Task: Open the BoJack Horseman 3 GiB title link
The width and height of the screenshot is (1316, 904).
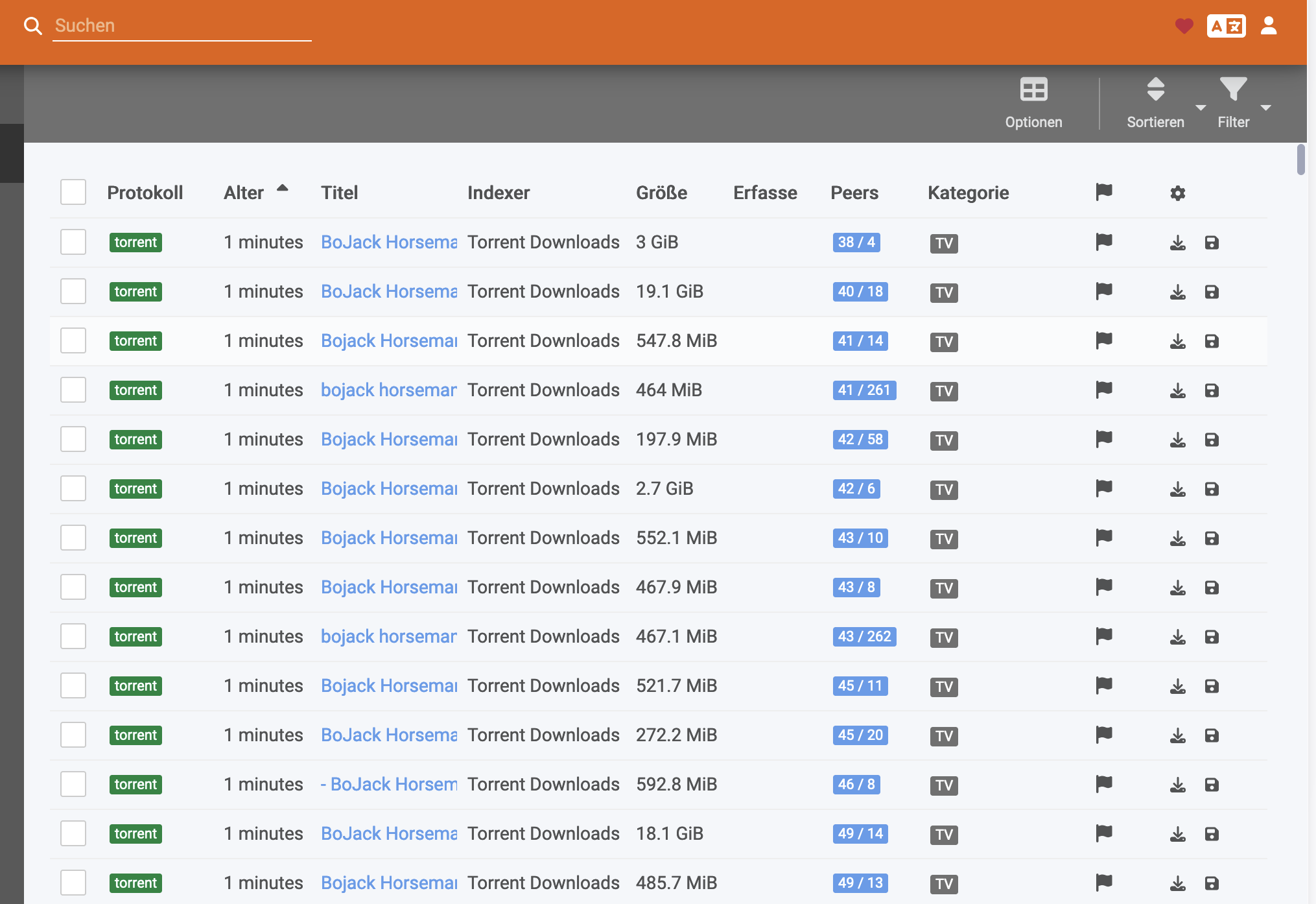Action: (x=389, y=242)
